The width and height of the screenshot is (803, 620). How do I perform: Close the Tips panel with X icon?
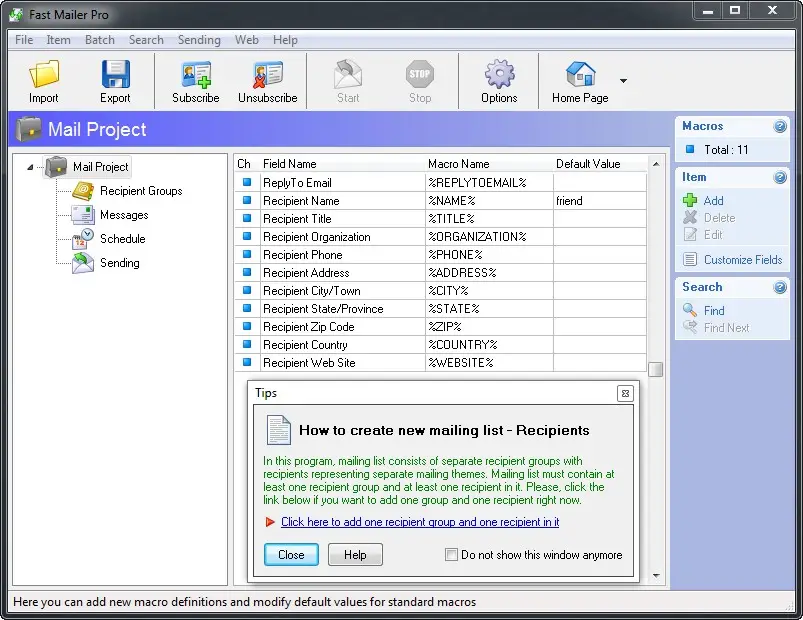click(x=625, y=393)
